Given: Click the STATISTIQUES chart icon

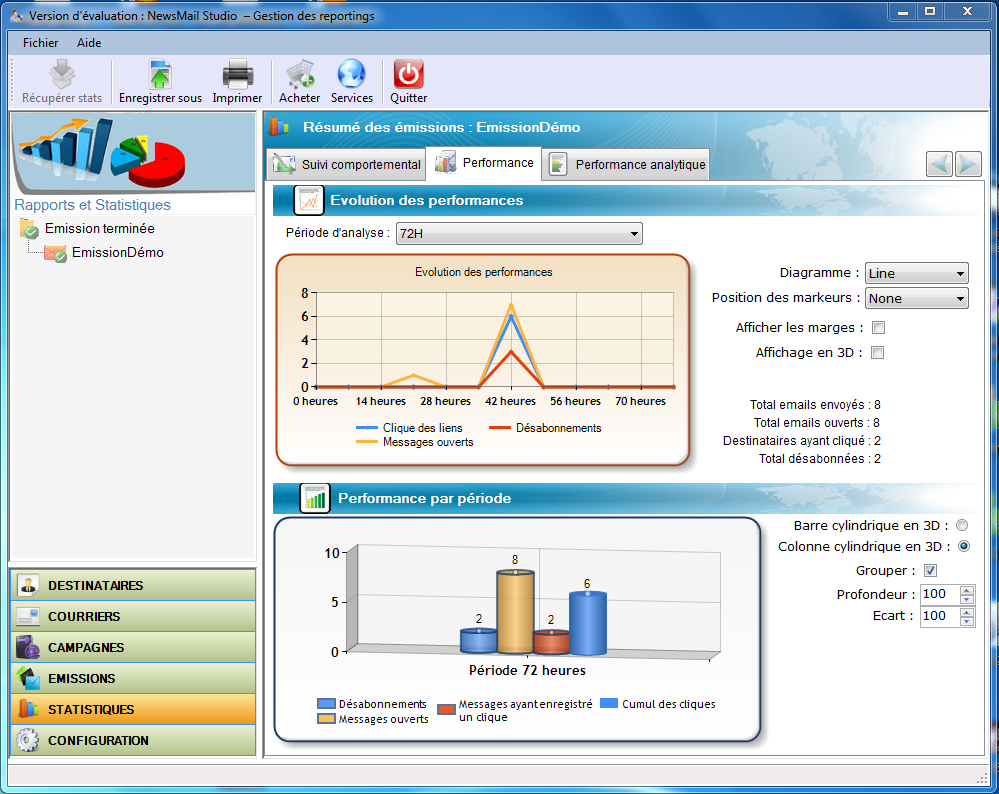Looking at the screenshot, I should (x=28, y=709).
